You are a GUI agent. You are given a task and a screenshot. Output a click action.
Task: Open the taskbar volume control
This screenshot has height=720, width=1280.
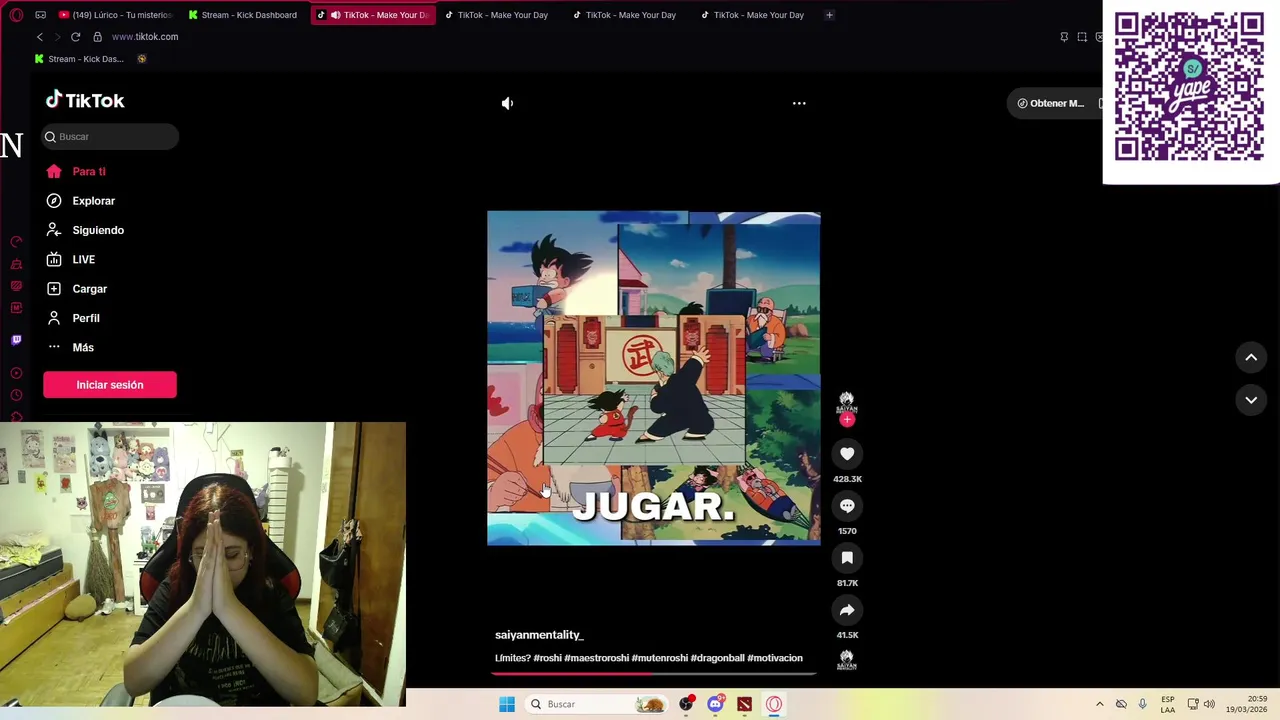pyautogui.click(x=1209, y=704)
